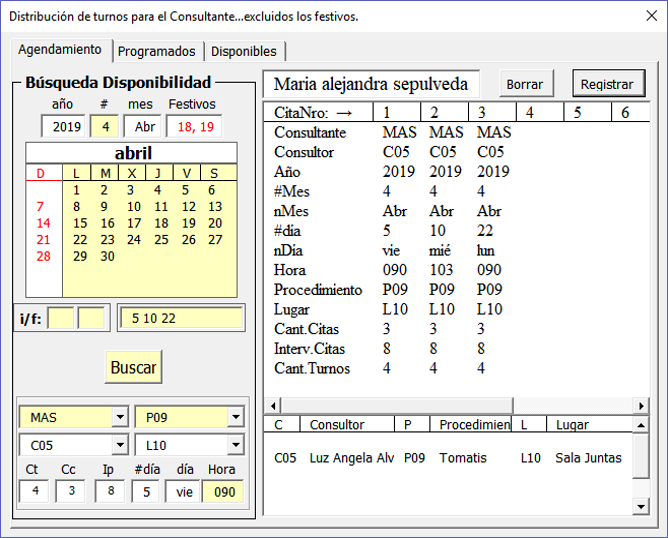Click the Hora value 103 for cita 2
This screenshot has width=668, height=538.
(441, 270)
